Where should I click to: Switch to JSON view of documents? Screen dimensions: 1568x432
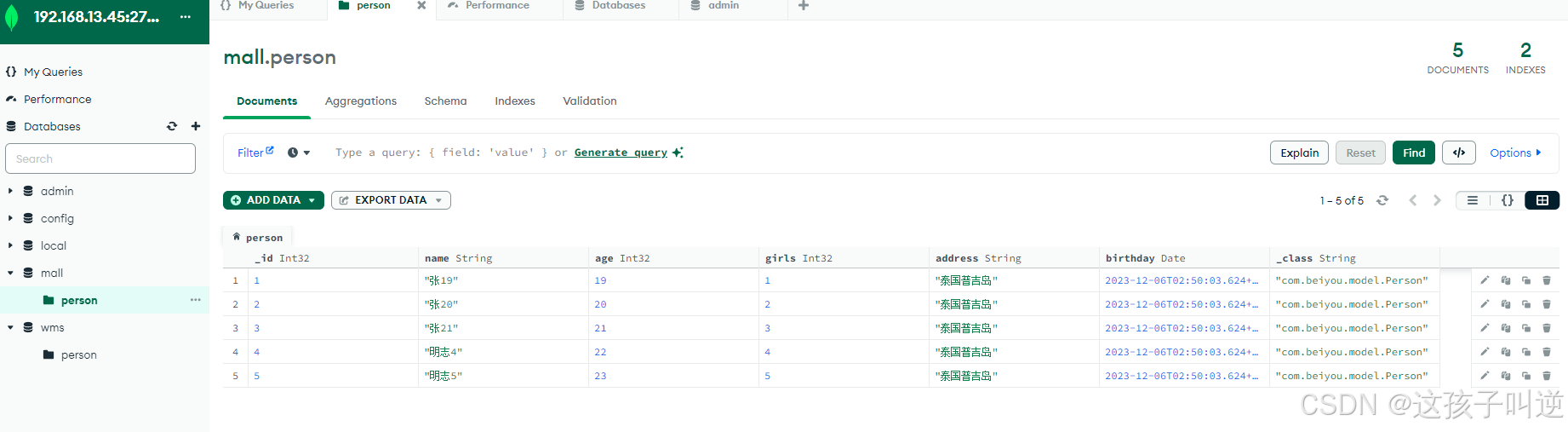point(1508,200)
